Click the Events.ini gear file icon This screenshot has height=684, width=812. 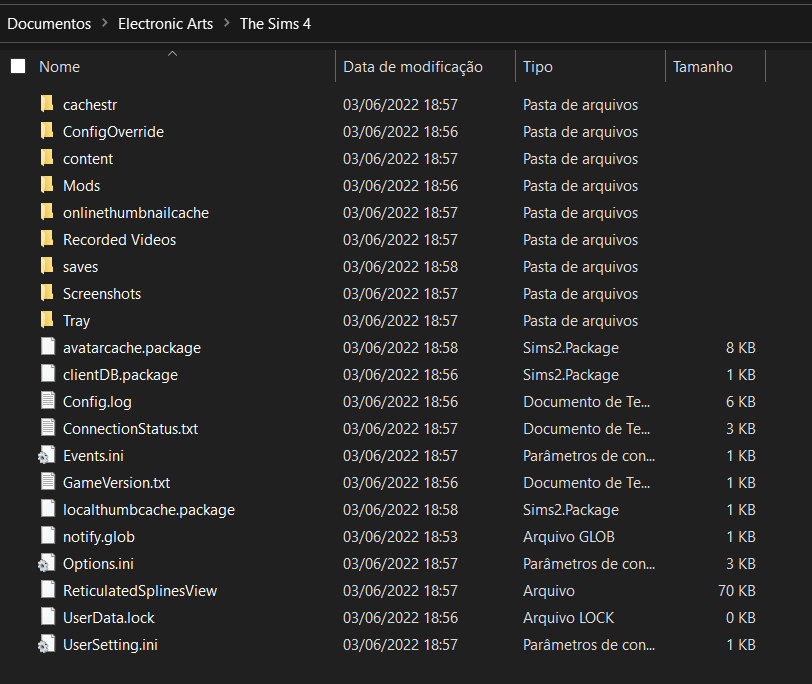pyautogui.click(x=47, y=455)
